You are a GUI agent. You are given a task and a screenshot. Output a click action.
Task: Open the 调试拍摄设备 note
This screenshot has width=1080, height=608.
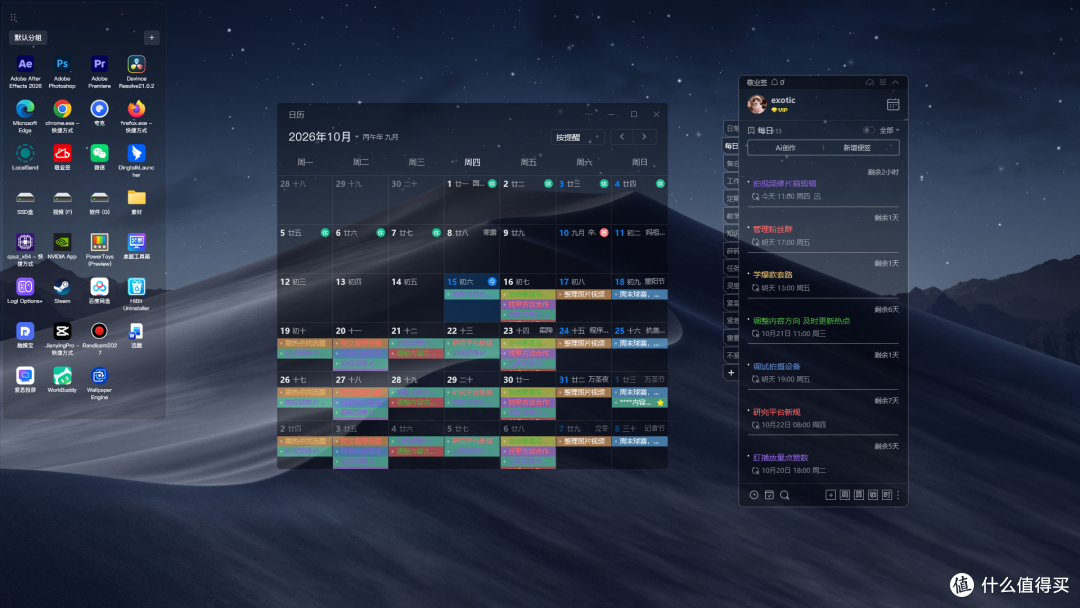pos(776,366)
